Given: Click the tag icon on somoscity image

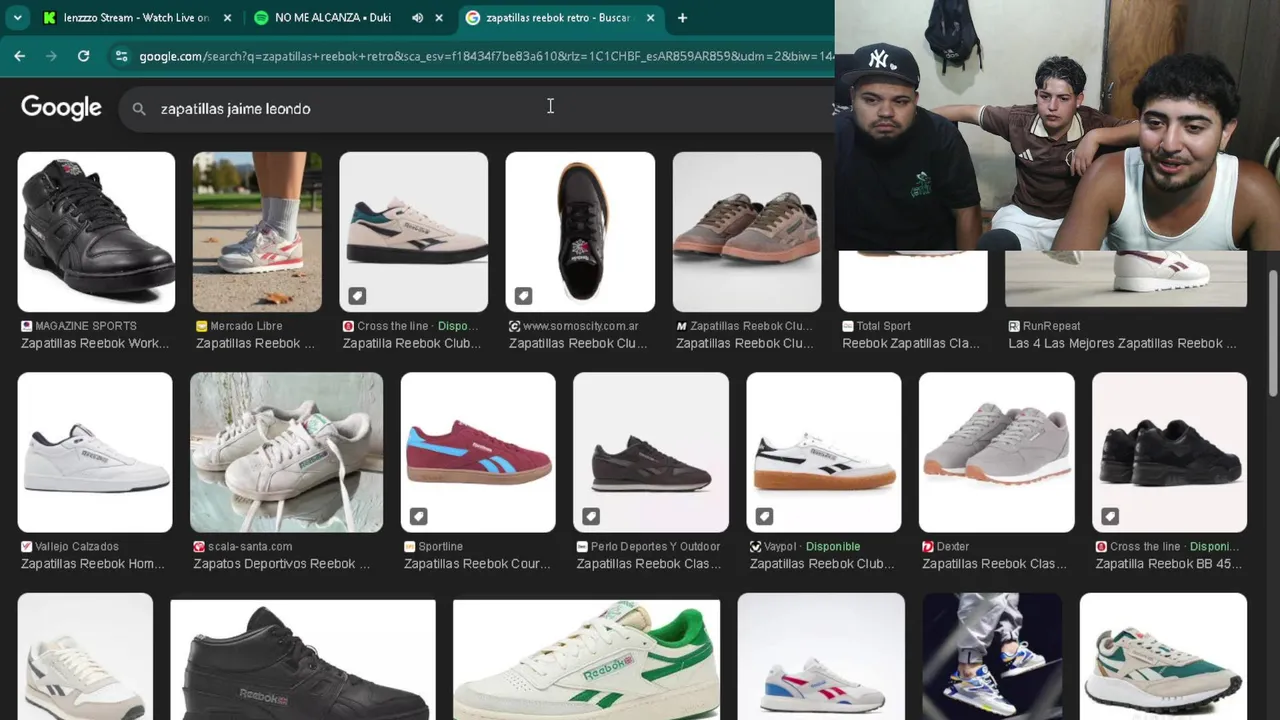Looking at the screenshot, I should [523, 296].
